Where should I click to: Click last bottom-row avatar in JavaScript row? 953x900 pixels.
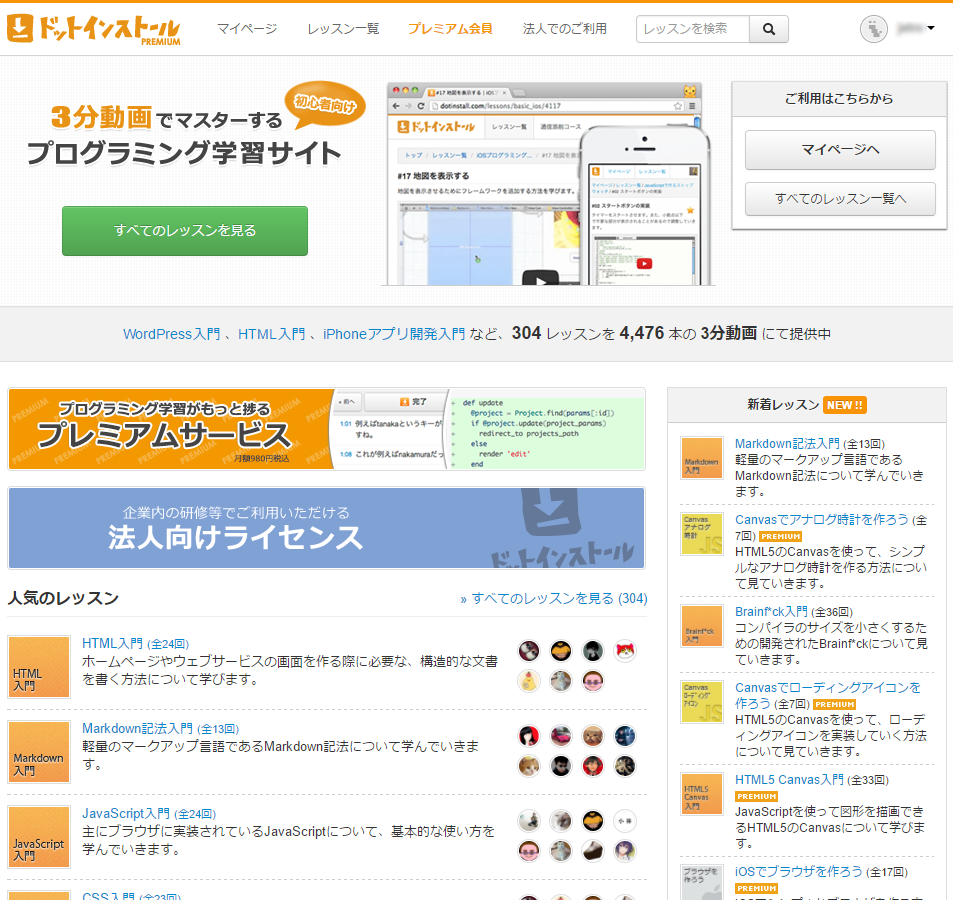tap(625, 851)
